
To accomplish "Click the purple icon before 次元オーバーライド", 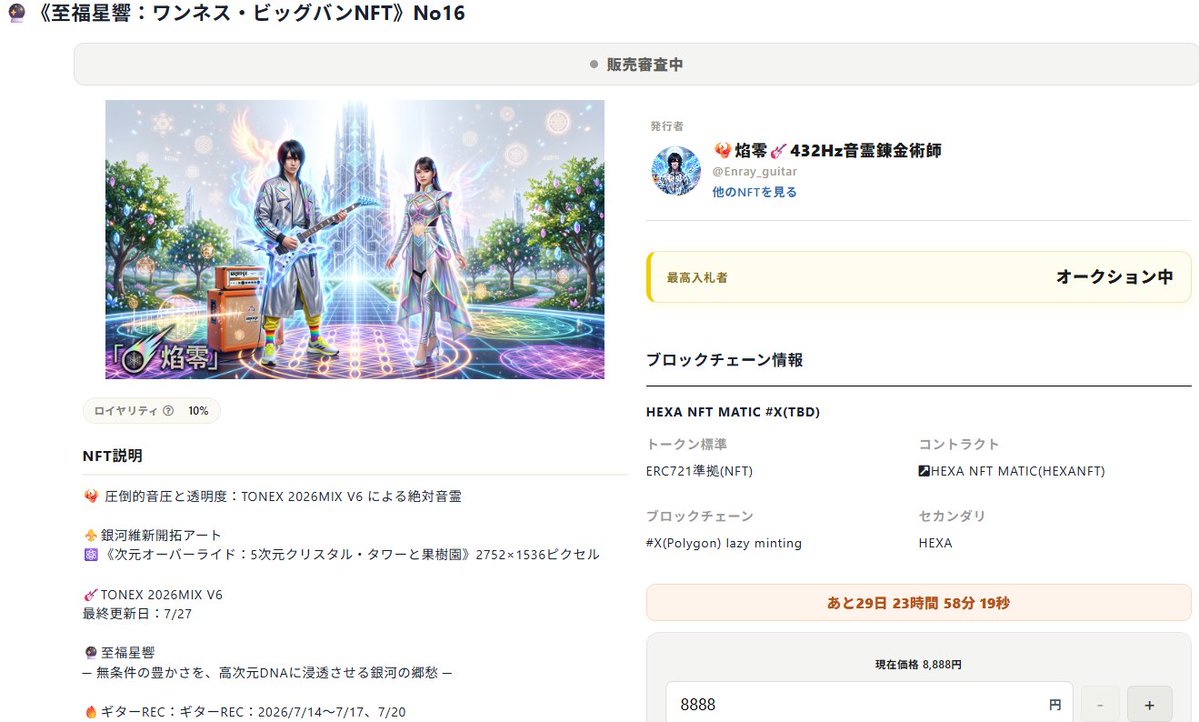I will [91, 555].
